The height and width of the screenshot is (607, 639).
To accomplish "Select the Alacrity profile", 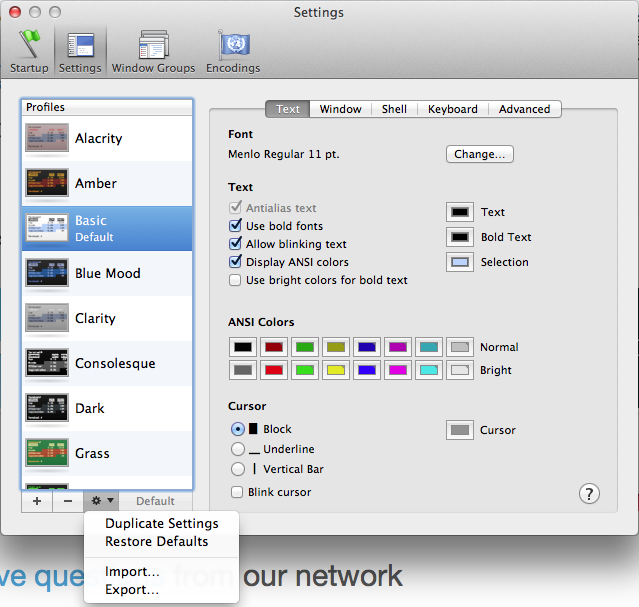I will [x=107, y=138].
